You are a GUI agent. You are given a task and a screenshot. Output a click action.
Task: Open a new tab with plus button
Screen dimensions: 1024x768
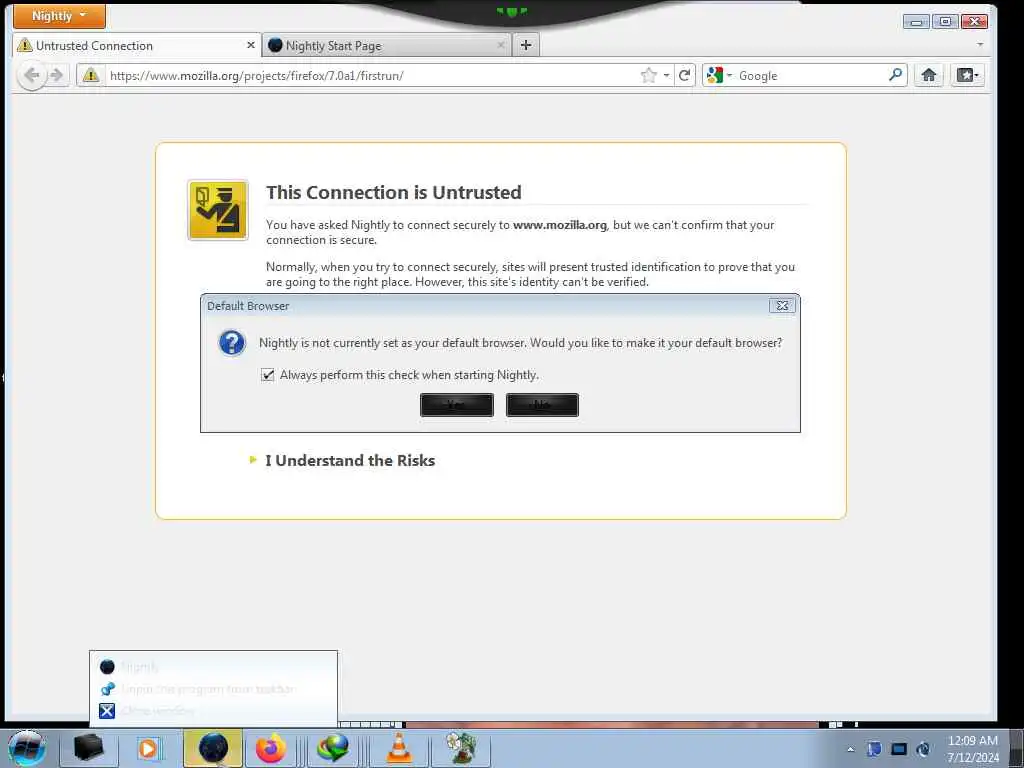pyautogui.click(x=526, y=45)
